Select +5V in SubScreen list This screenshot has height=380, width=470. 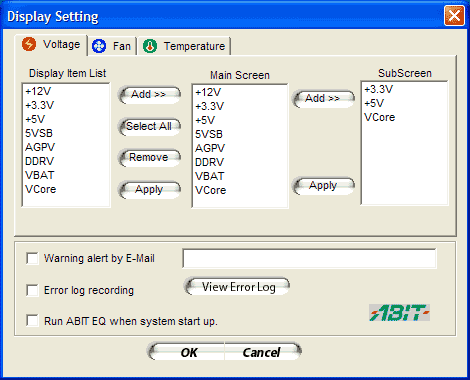(374, 103)
